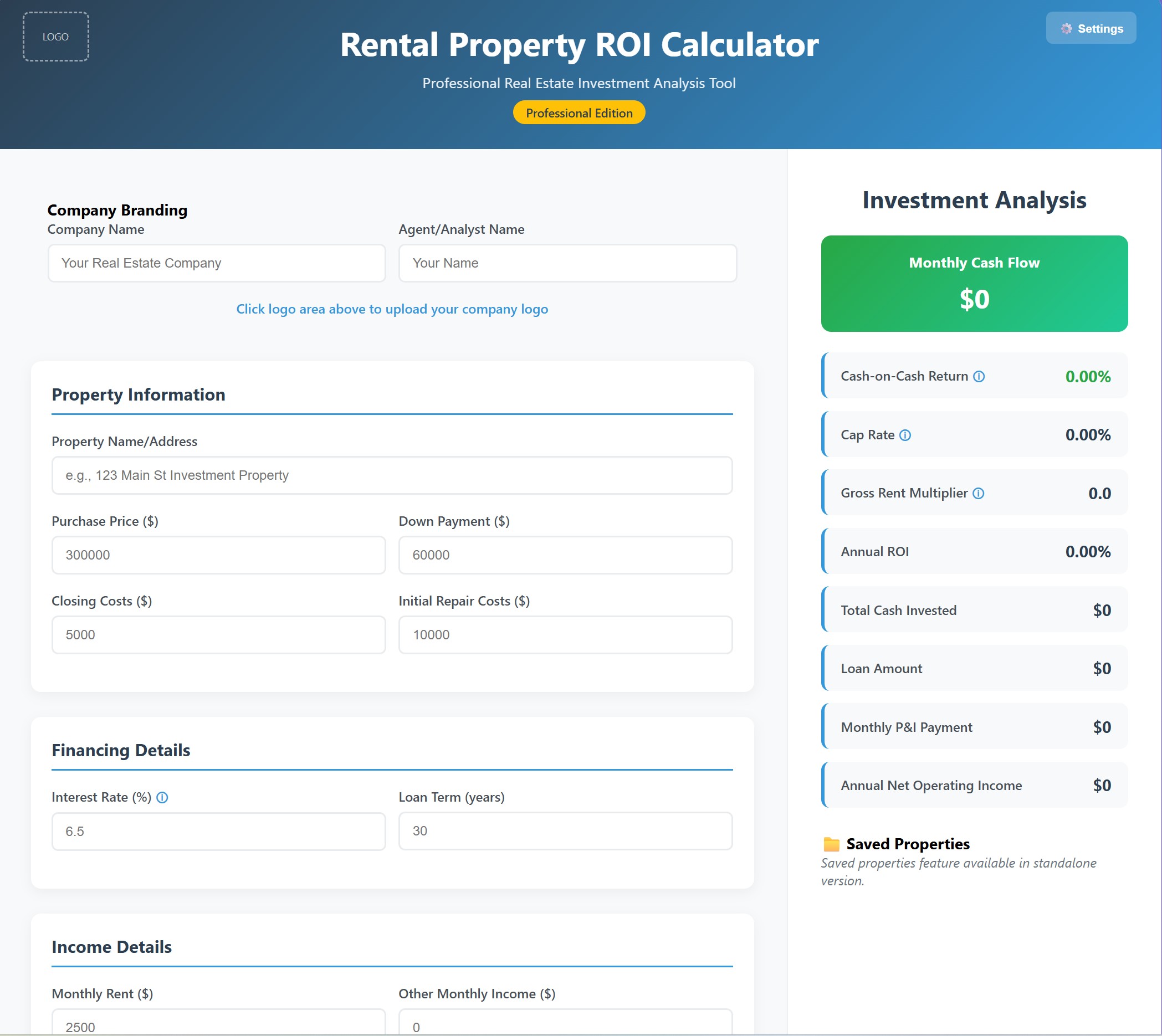
Task: Click the Property Name/Address input
Action: pyautogui.click(x=392, y=475)
